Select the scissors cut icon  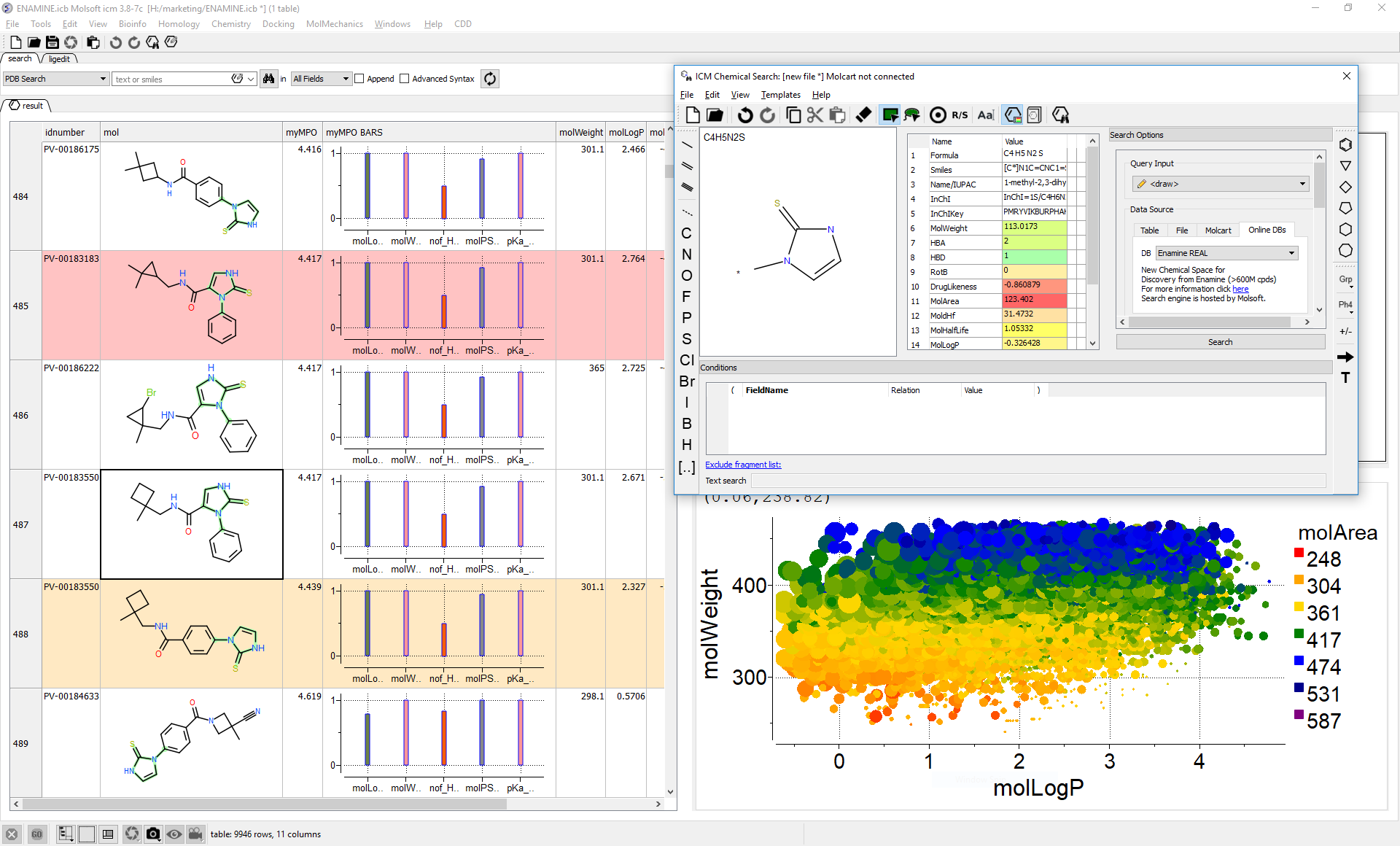coord(815,115)
